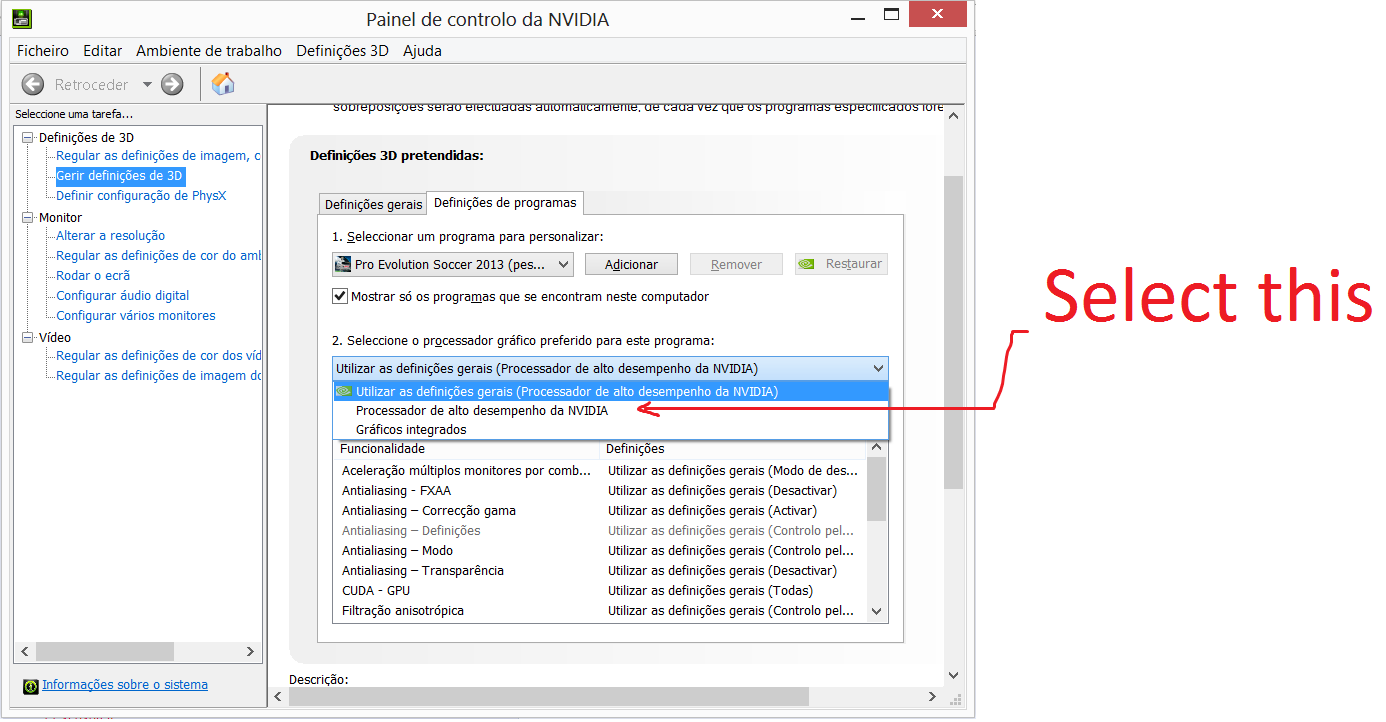Choose Gráficos integrados option
The height and width of the screenshot is (722, 1386).
[610, 430]
